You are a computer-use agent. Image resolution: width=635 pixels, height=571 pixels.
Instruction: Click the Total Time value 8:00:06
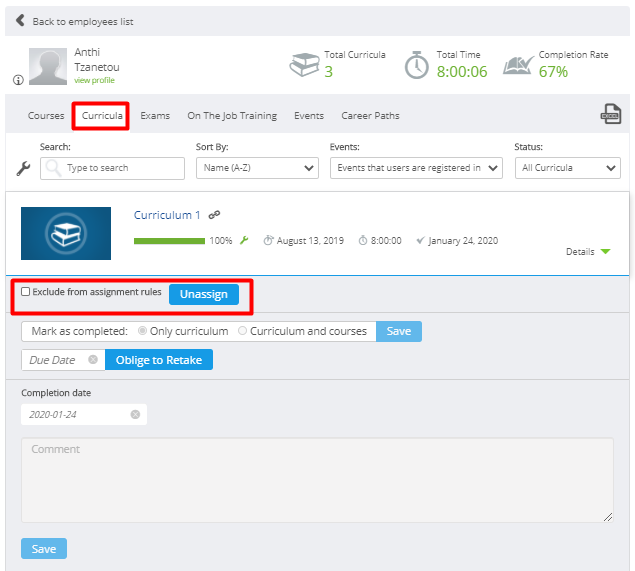click(x=462, y=72)
